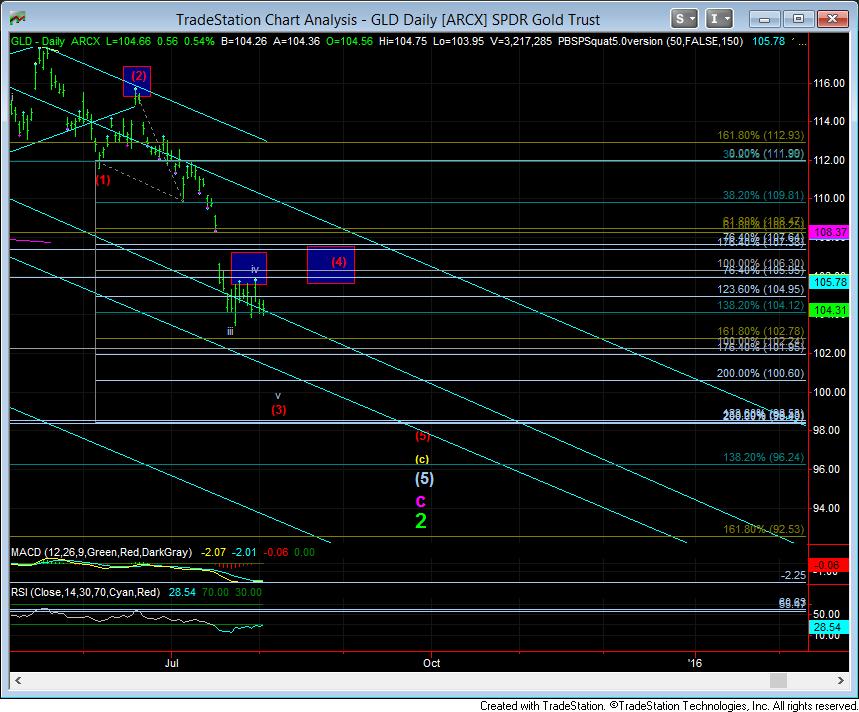Click the horizontal scrollbar thumb
Viewport: 859px width, 712px height.
tap(778, 680)
